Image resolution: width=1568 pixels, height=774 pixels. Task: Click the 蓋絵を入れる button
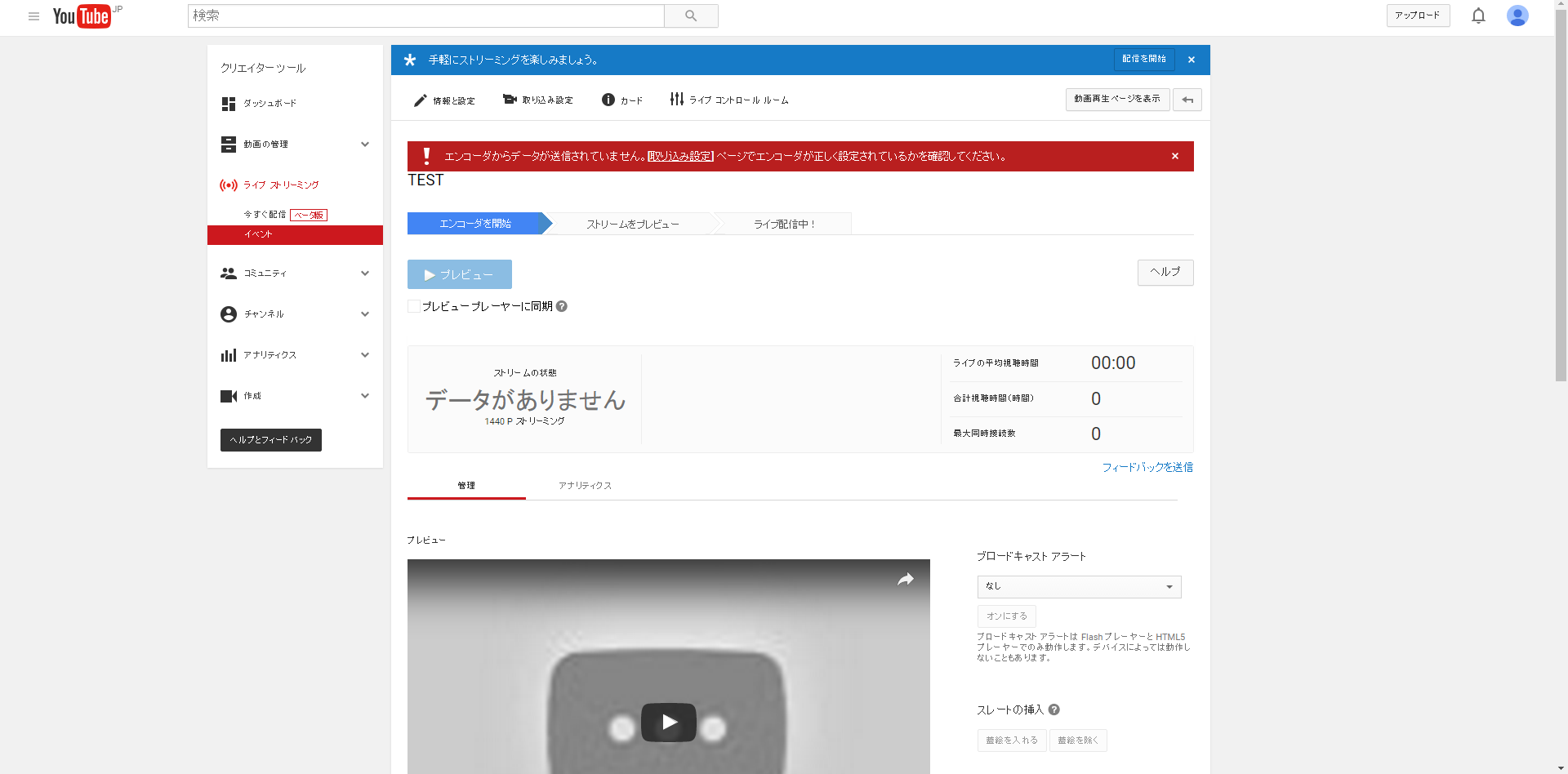1012,741
